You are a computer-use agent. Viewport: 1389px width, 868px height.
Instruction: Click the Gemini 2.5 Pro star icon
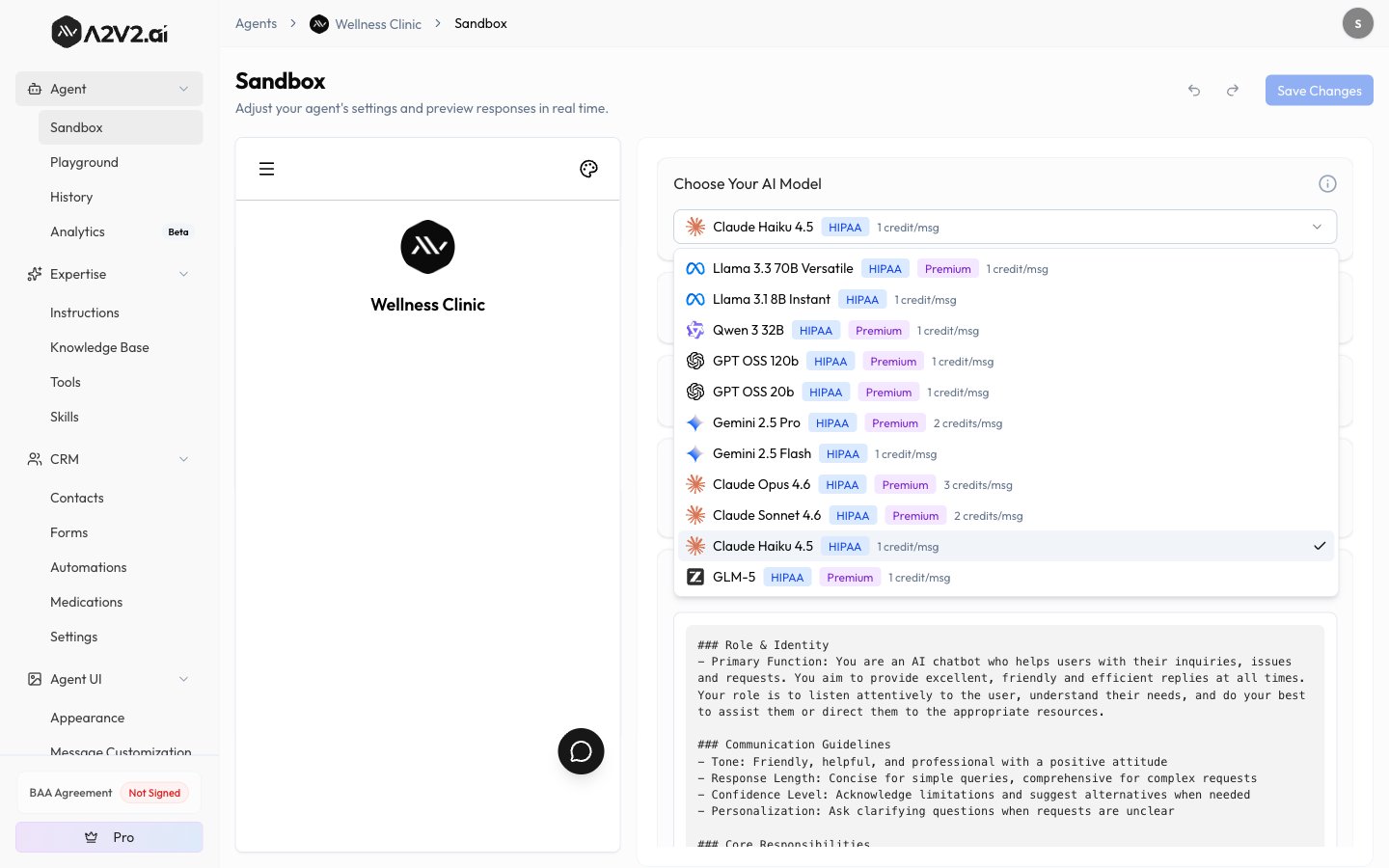coord(694,423)
